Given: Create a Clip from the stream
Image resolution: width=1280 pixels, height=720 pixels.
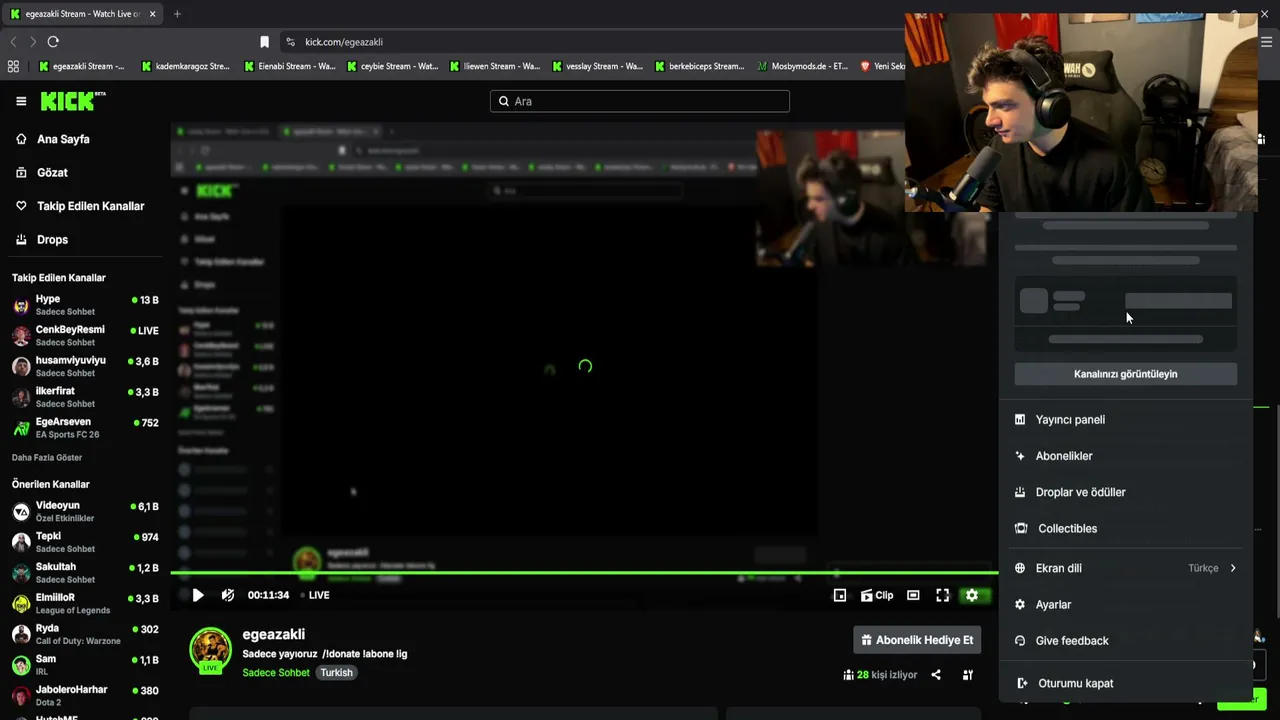Looking at the screenshot, I should coord(877,595).
